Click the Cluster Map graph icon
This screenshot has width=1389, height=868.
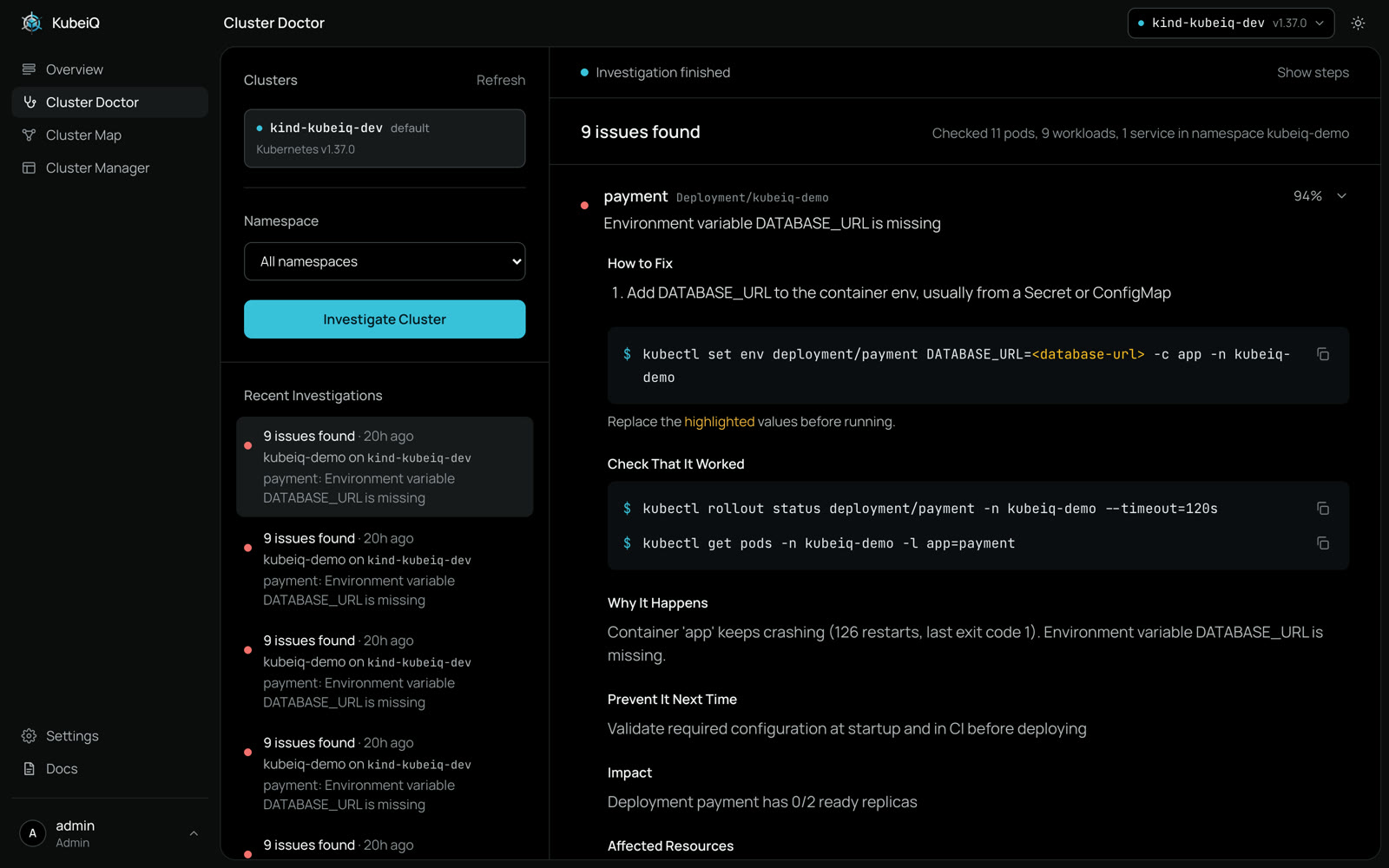pyautogui.click(x=29, y=135)
